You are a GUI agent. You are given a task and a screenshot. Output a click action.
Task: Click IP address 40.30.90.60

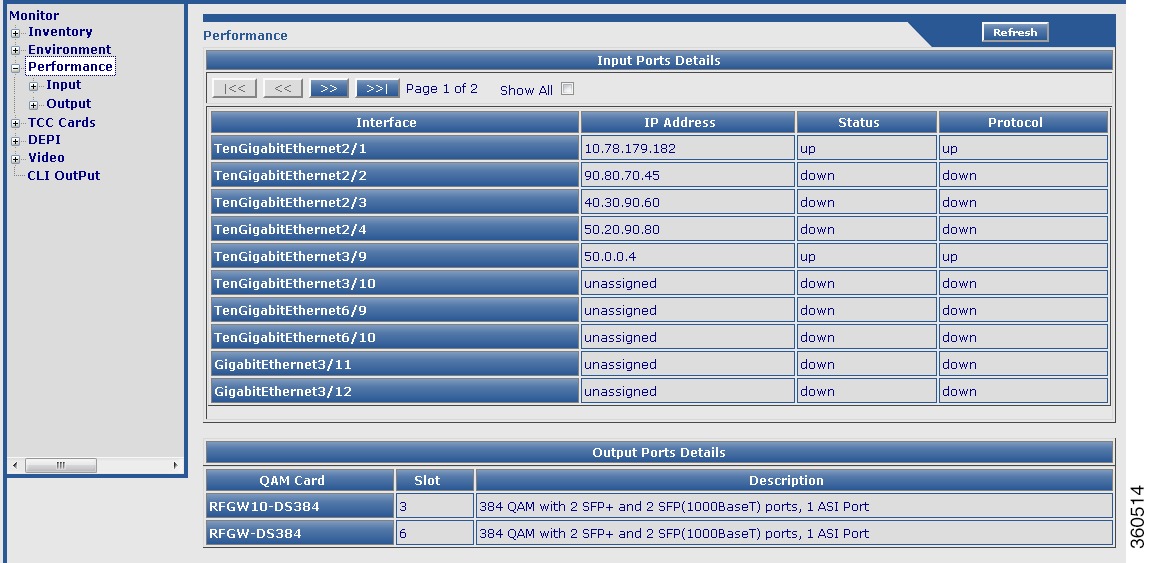tap(622, 203)
